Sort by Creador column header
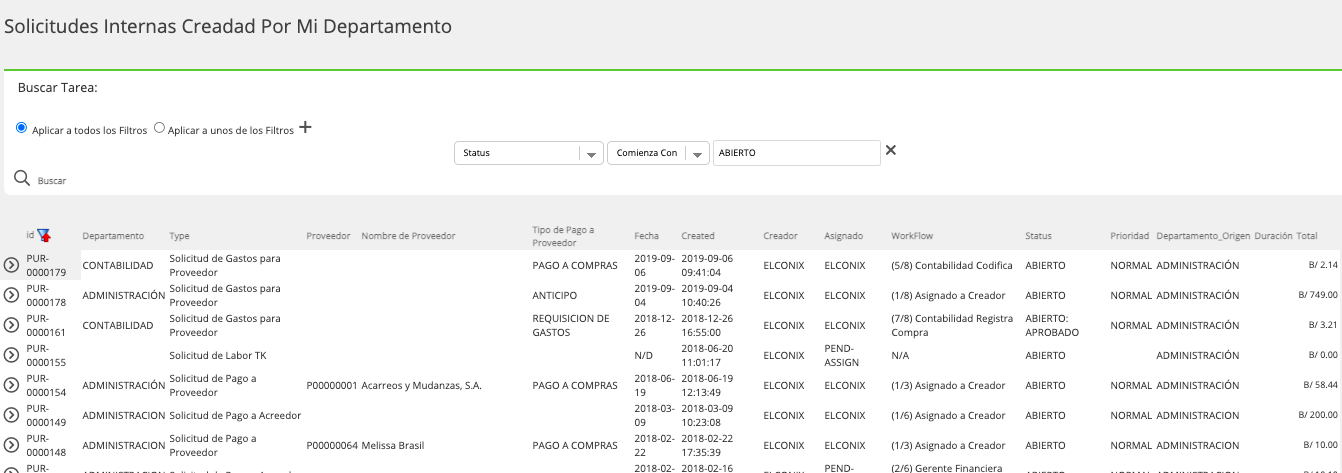 tap(780, 236)
